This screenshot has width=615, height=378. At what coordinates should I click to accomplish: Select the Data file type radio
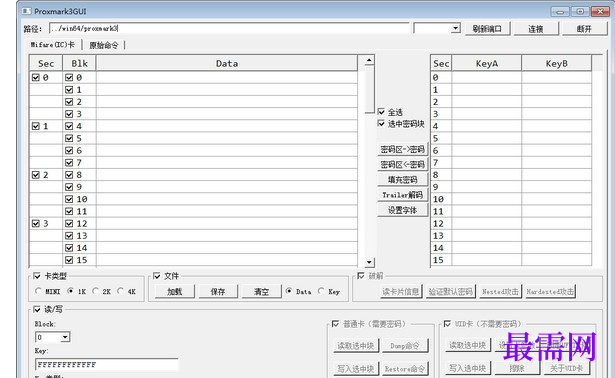pos(289,291)
